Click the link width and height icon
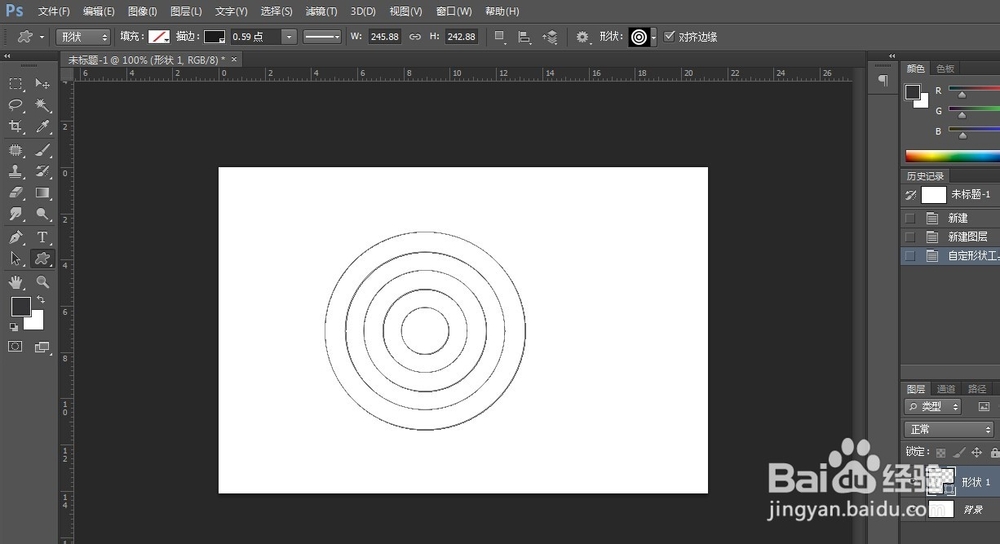 (x=415, y=37)
